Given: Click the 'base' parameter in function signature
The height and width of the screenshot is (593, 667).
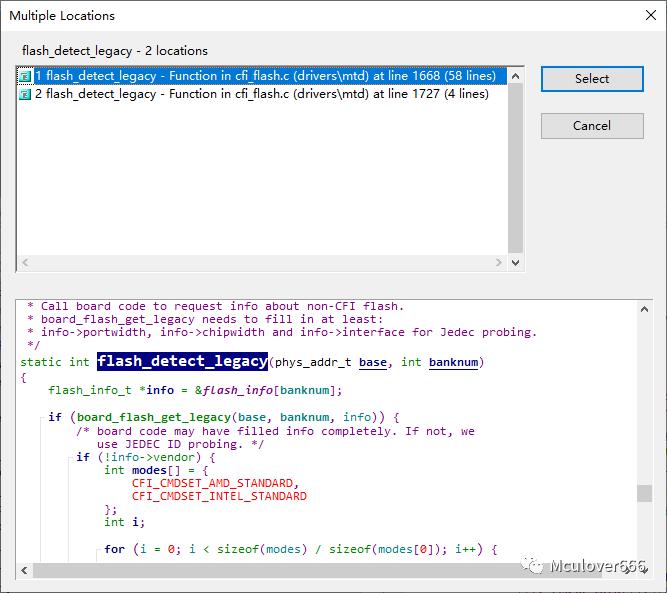Looking at the screenshot, I should [373, 362].
